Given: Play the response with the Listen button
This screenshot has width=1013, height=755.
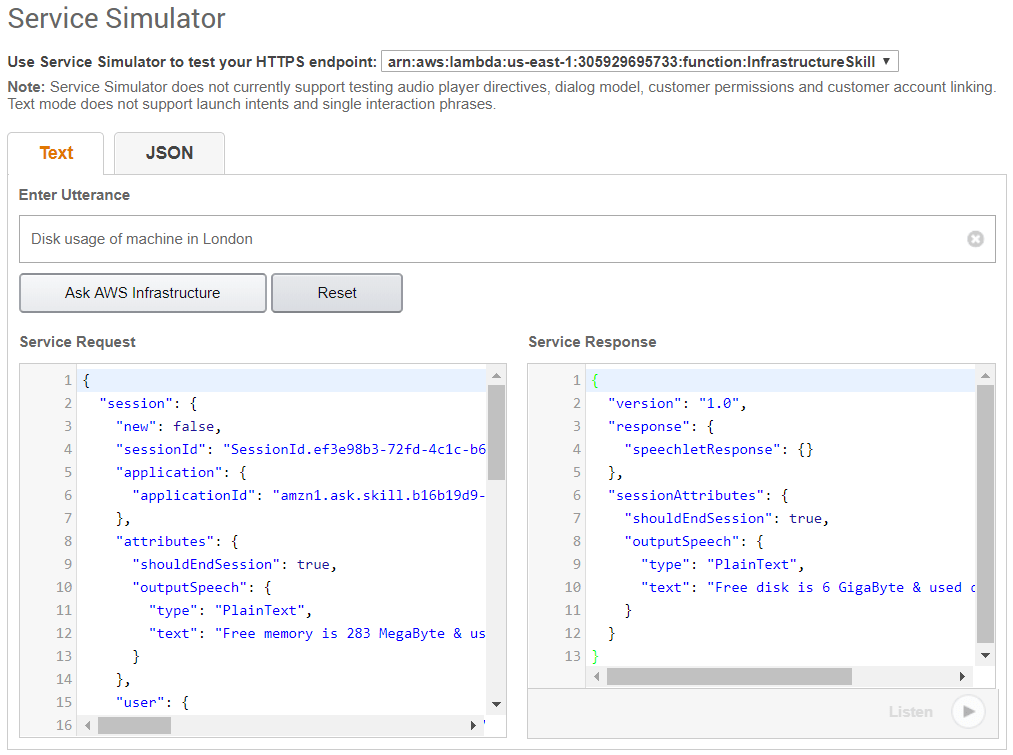Looking at the screenshot, I should click(x=968, y=712).
